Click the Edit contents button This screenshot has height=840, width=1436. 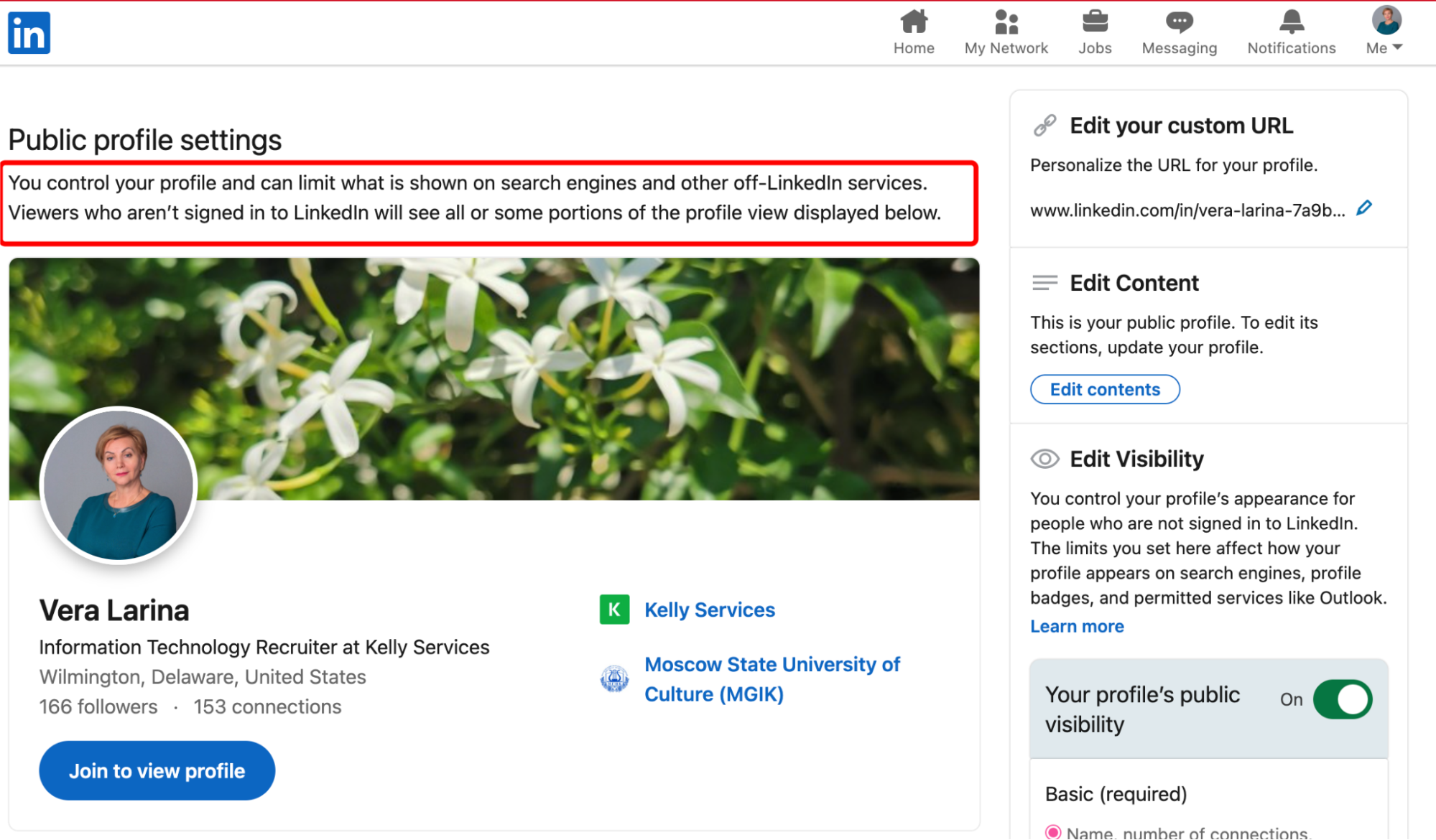point(1104,389)
